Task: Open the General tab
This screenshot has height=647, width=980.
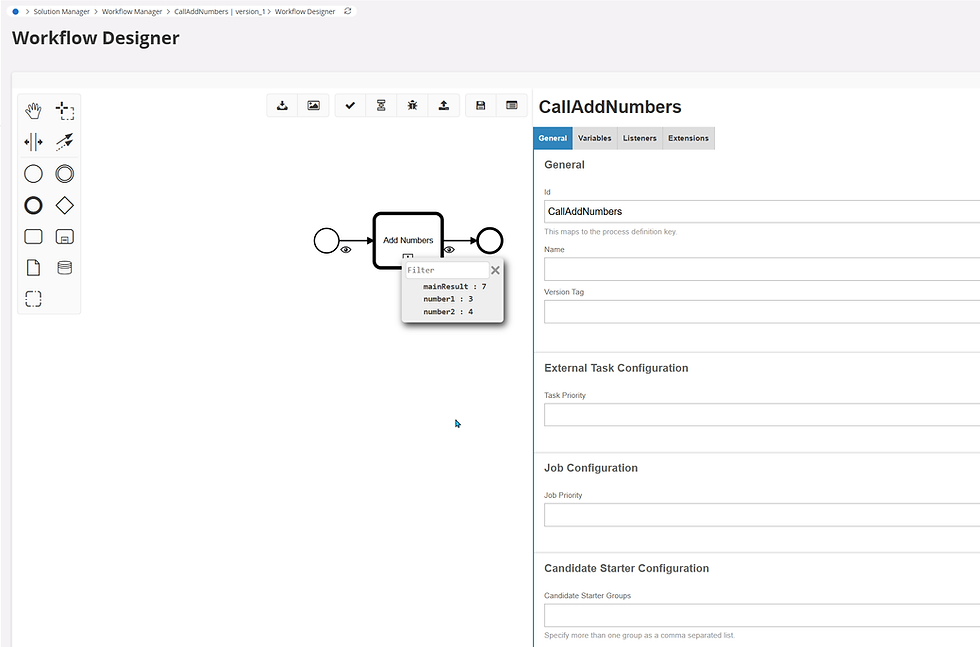Action: [553, 138]
